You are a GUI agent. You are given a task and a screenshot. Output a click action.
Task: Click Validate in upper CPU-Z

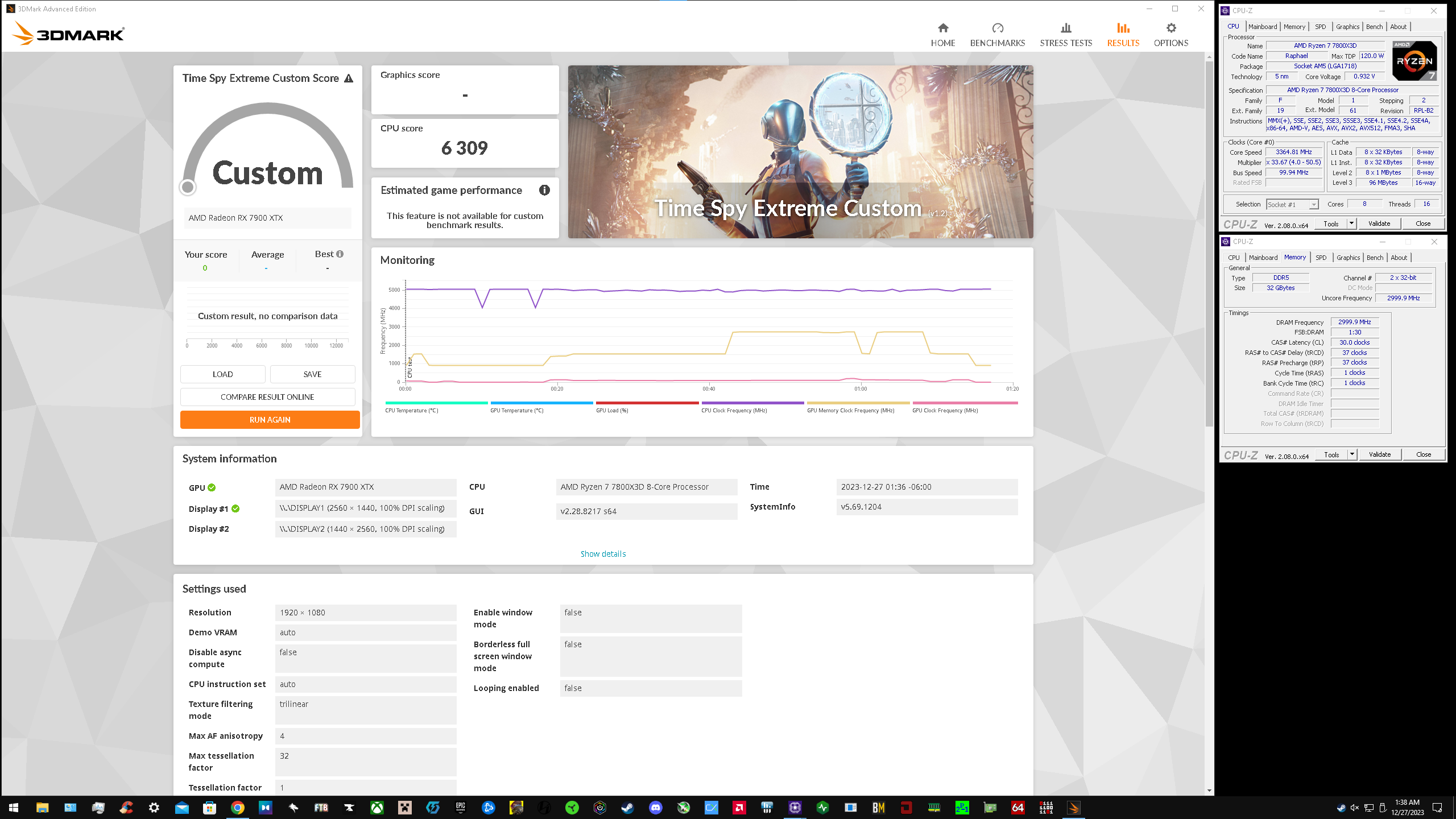tap(1379, 224)
